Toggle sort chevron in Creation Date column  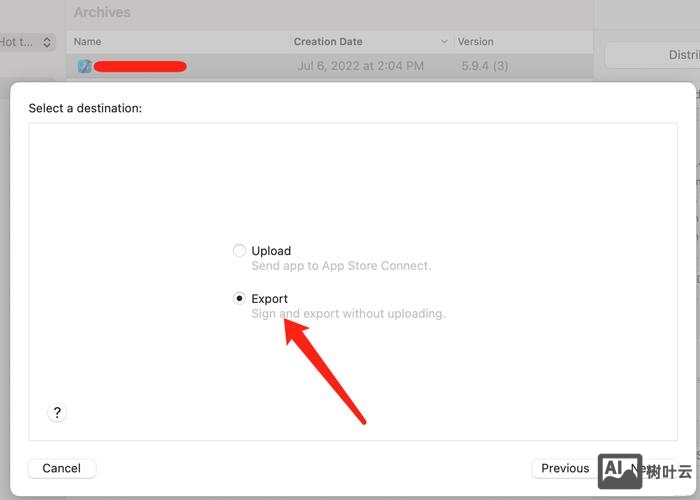[x=444, y=42]
